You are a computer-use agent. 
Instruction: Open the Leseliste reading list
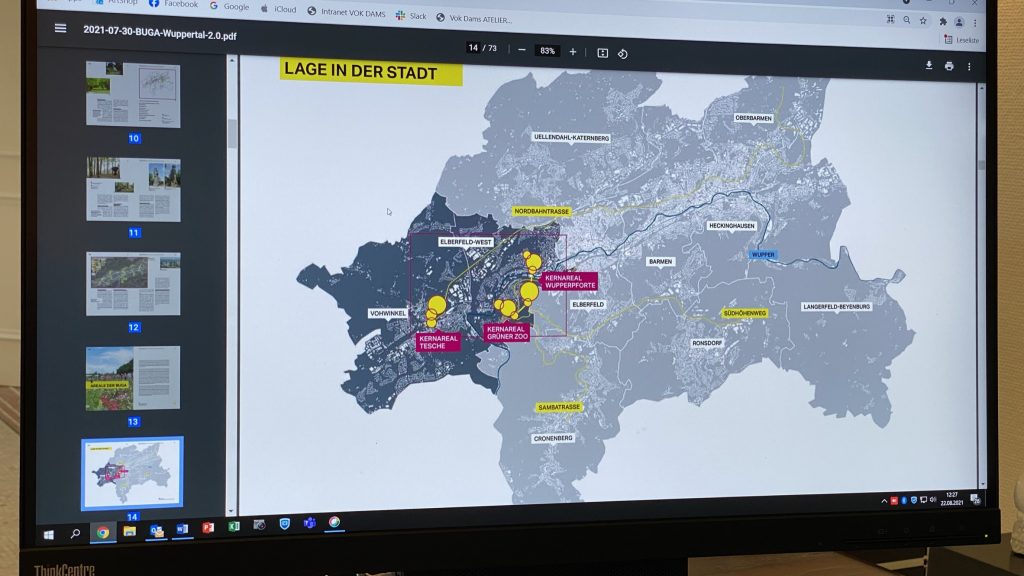point(961,40)
